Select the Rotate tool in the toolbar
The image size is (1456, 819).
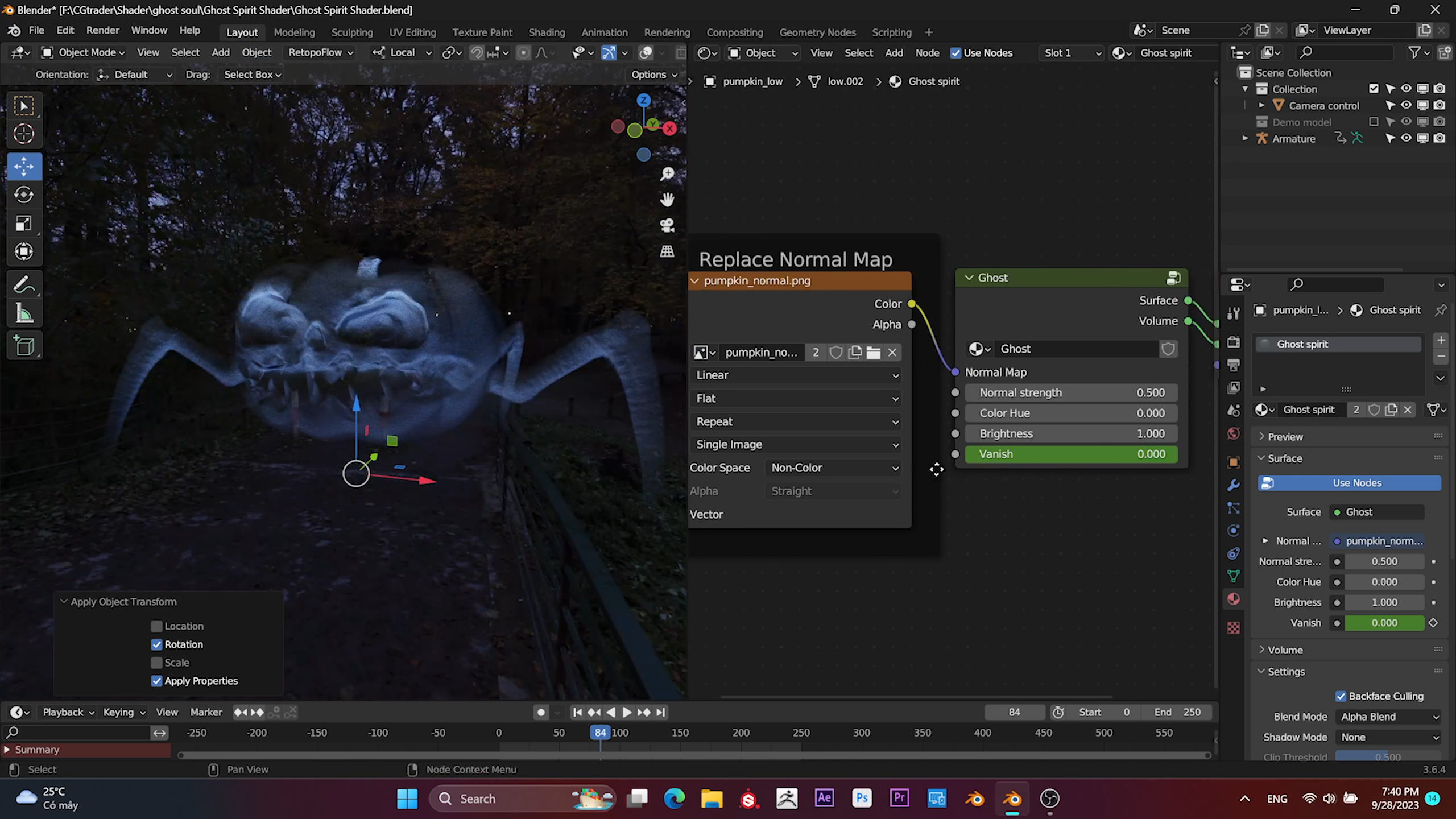(x=24, y=195)
